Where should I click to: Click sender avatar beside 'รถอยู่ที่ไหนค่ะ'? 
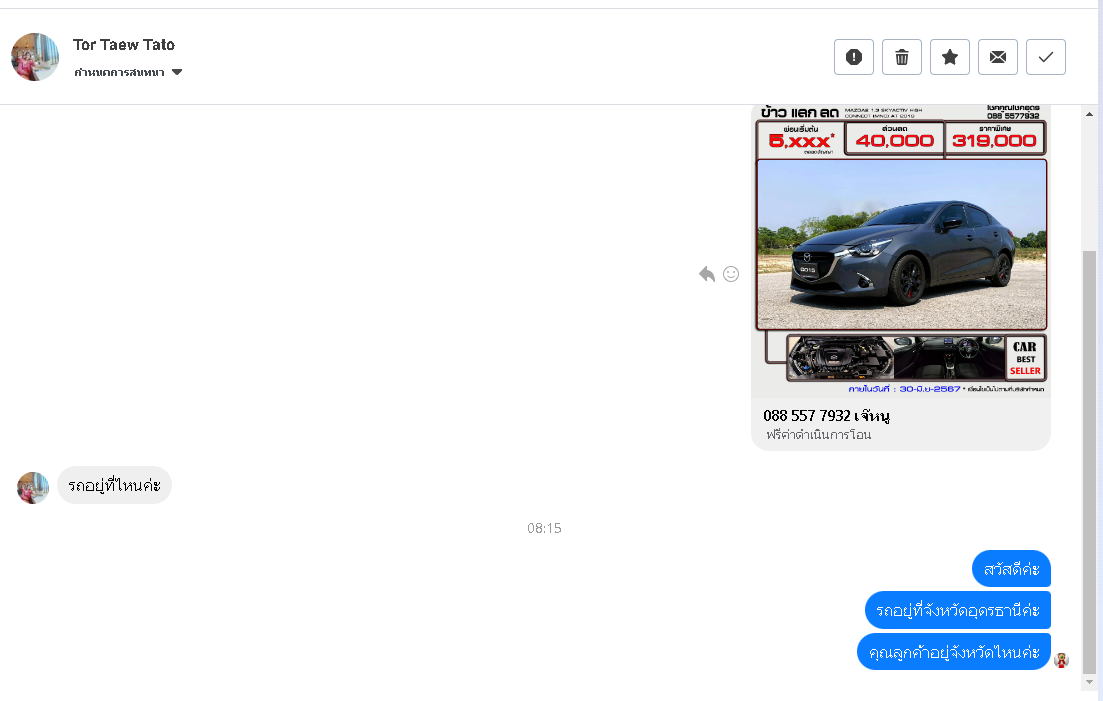click(x=33, y=488)
